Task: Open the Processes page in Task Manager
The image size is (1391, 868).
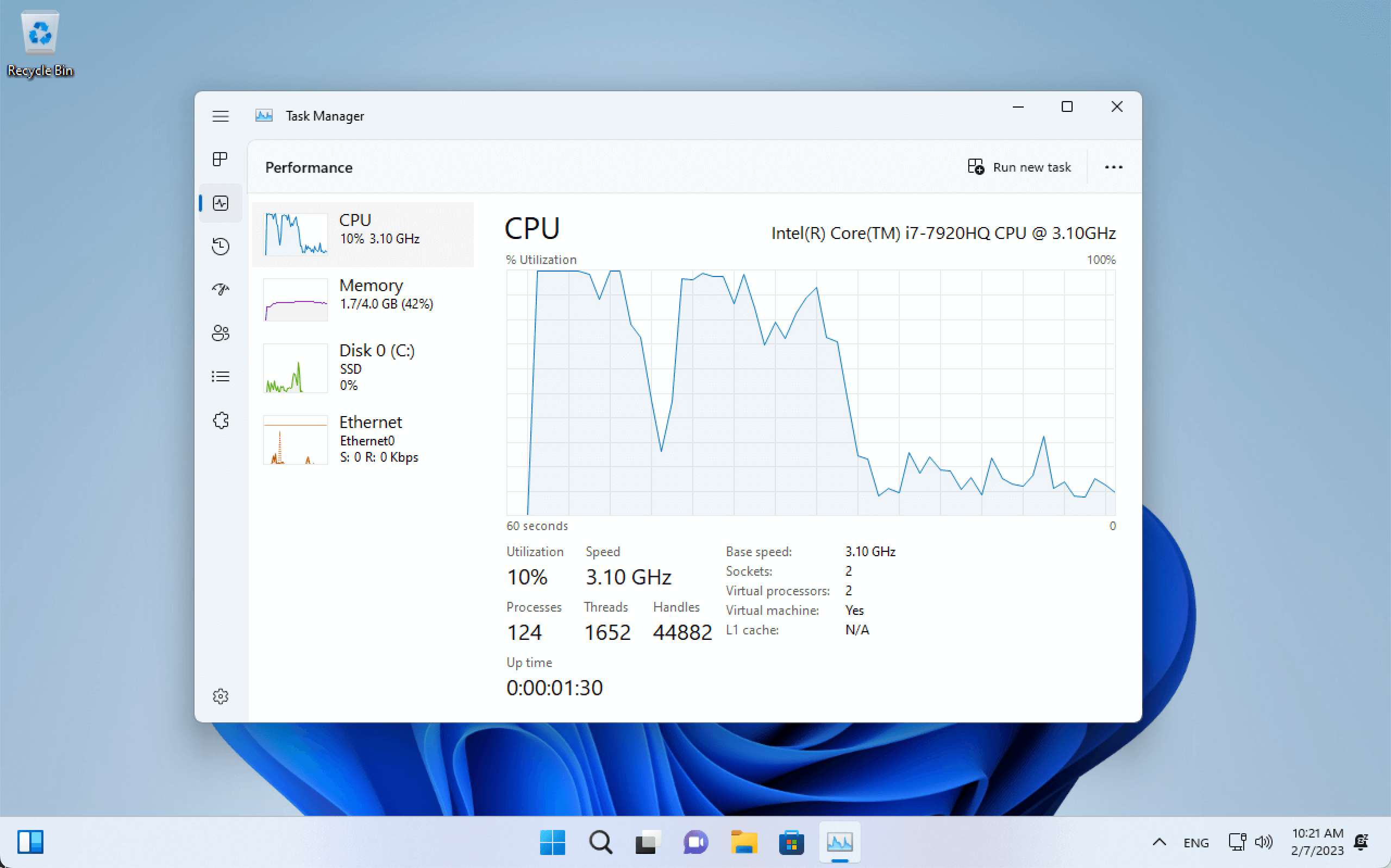Action: (x=221, y=159)
